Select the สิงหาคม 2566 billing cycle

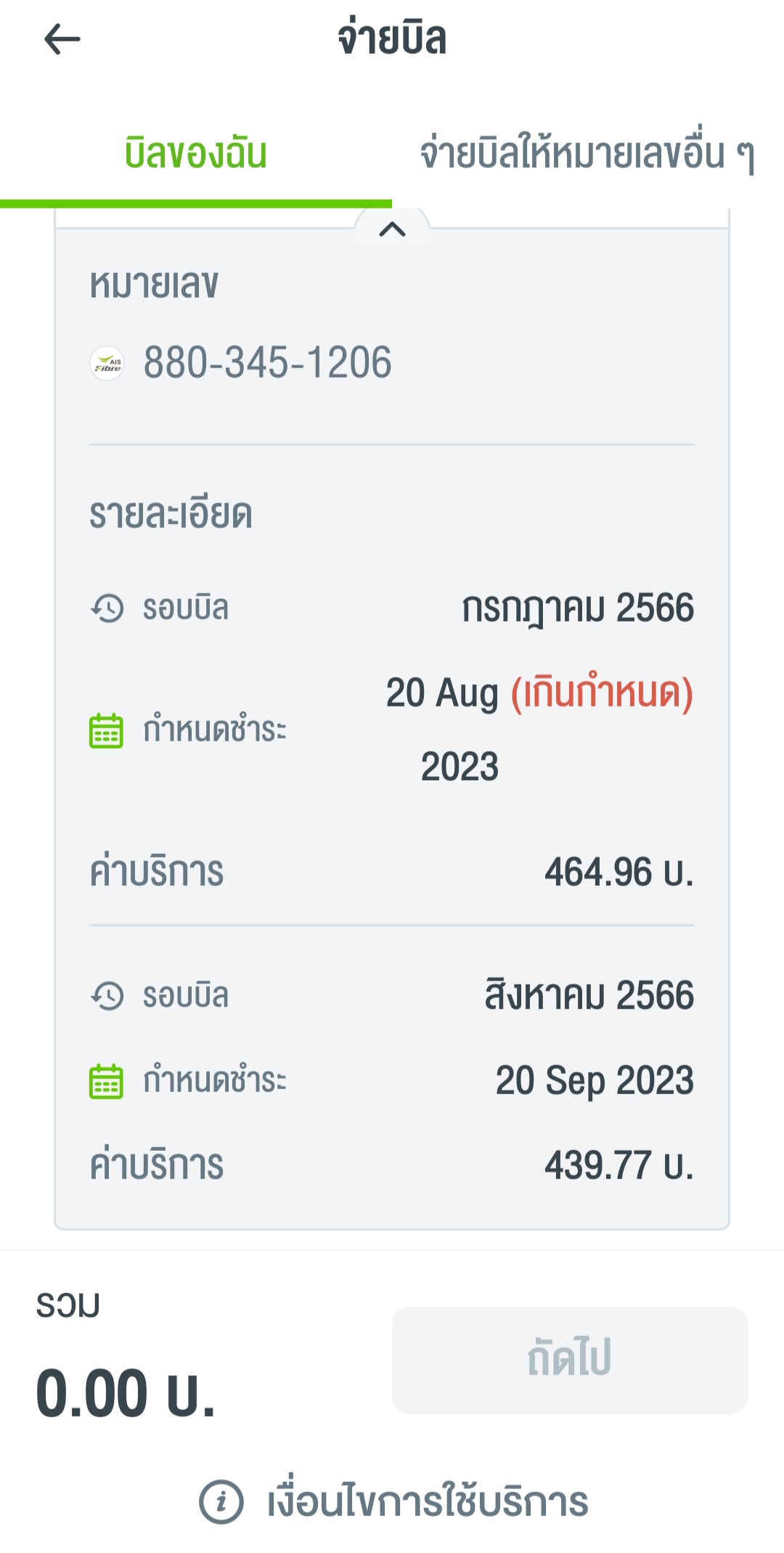point(589,996)
